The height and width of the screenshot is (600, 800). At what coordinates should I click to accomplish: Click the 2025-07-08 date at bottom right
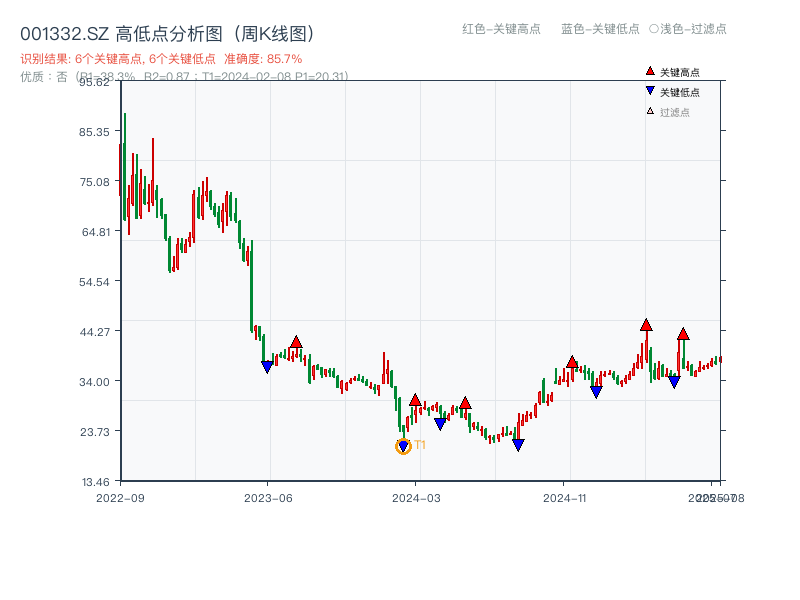(x=716, y=496)
